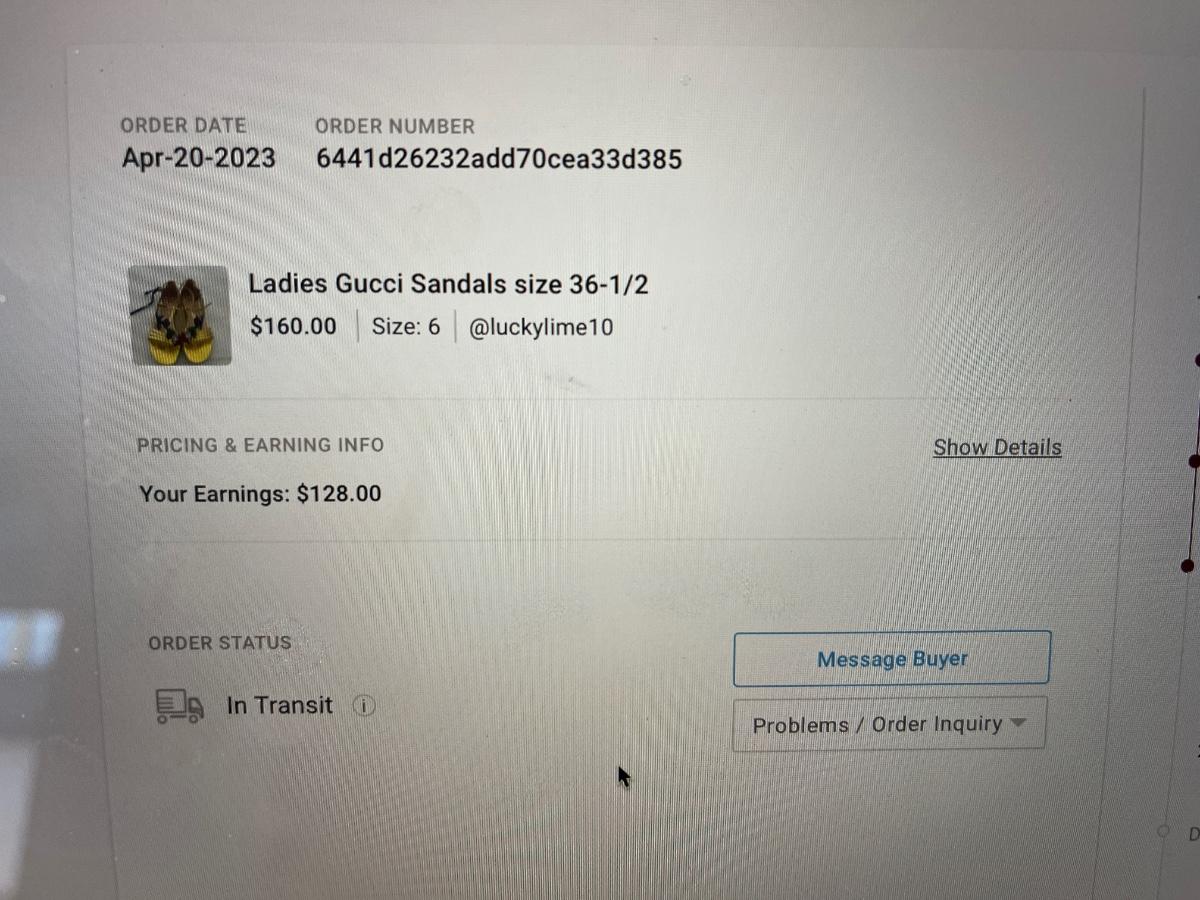Click the arrow on Problems / Order Inquiry
1200x900 pixels.
tap(1019, 723)
